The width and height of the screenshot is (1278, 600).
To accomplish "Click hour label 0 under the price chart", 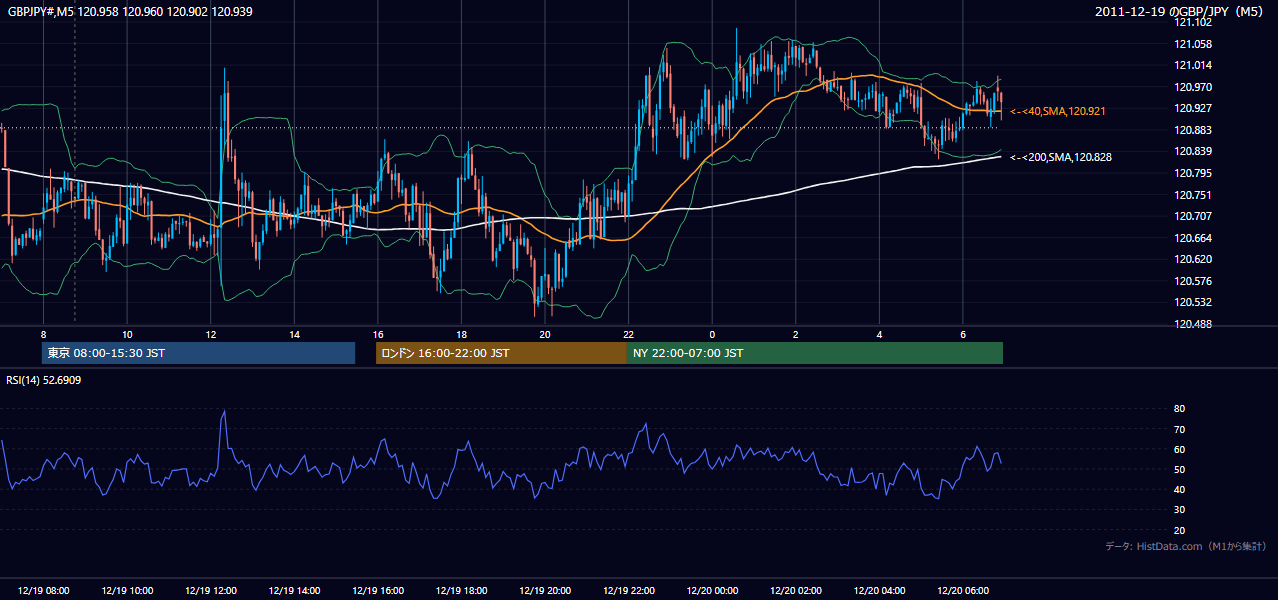I will click(712, 334).
